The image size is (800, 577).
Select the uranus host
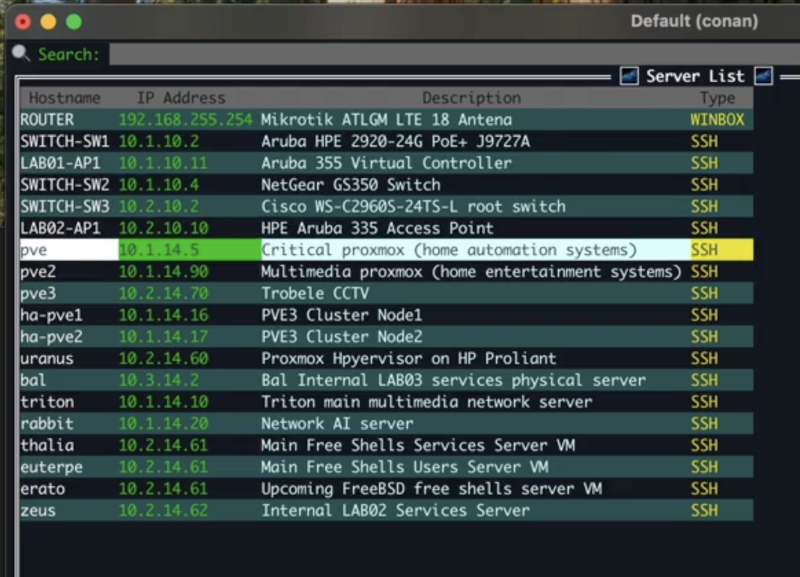point(47,359)
